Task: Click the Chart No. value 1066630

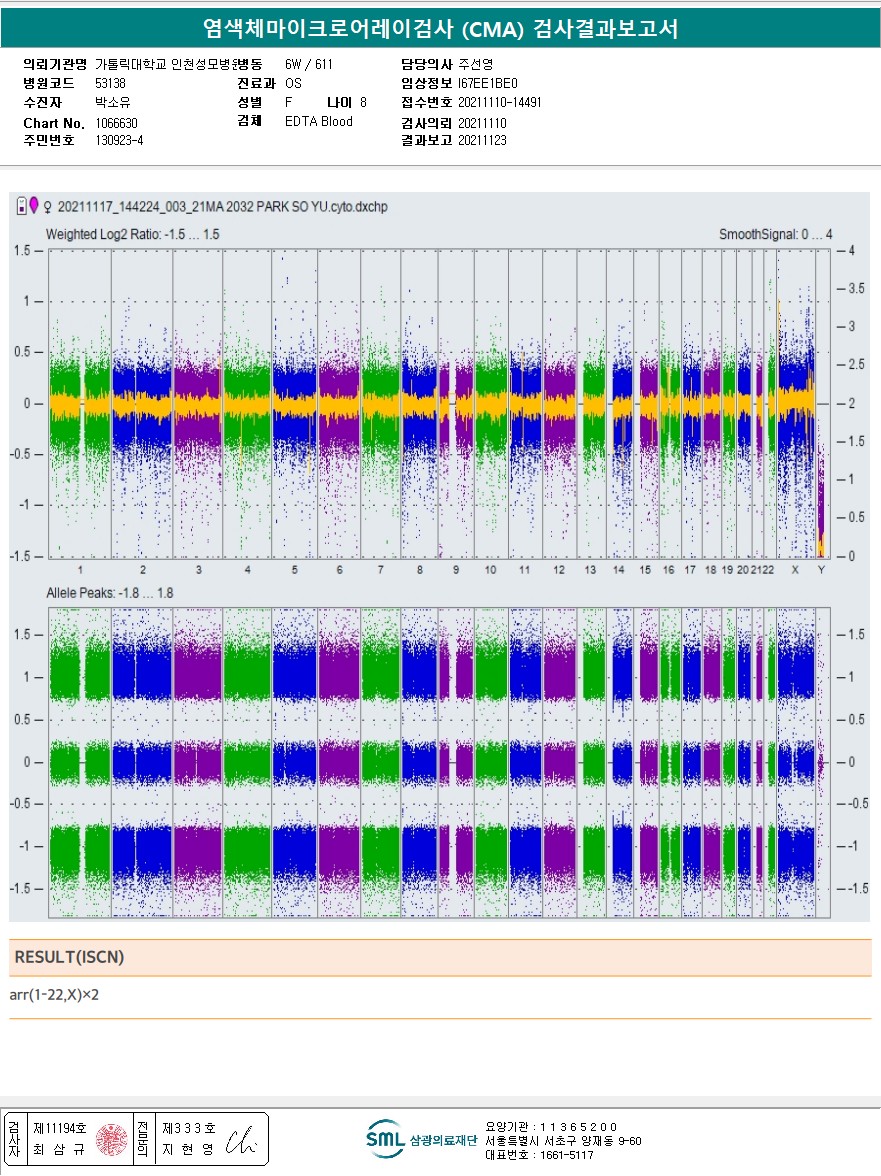Action: pos(116,123)
